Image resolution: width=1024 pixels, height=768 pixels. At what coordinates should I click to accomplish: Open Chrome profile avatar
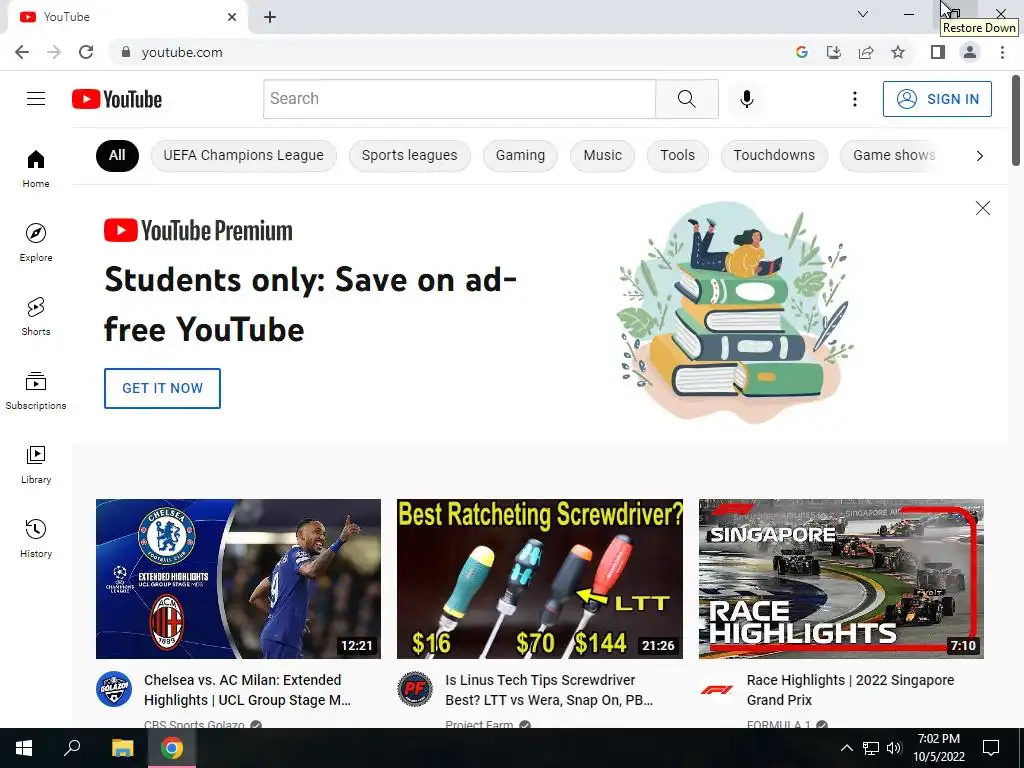click(x=970, y=52)
